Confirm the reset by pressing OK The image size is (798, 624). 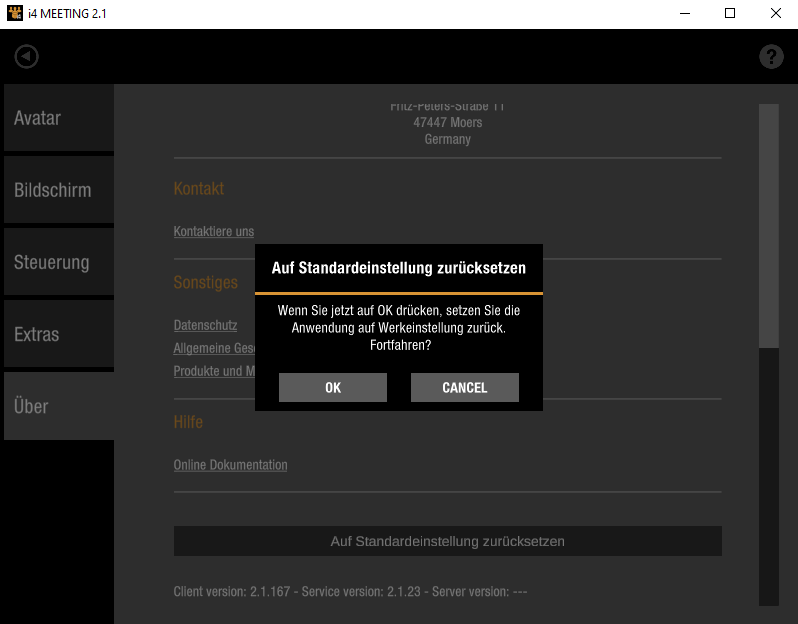coord(333,388)
